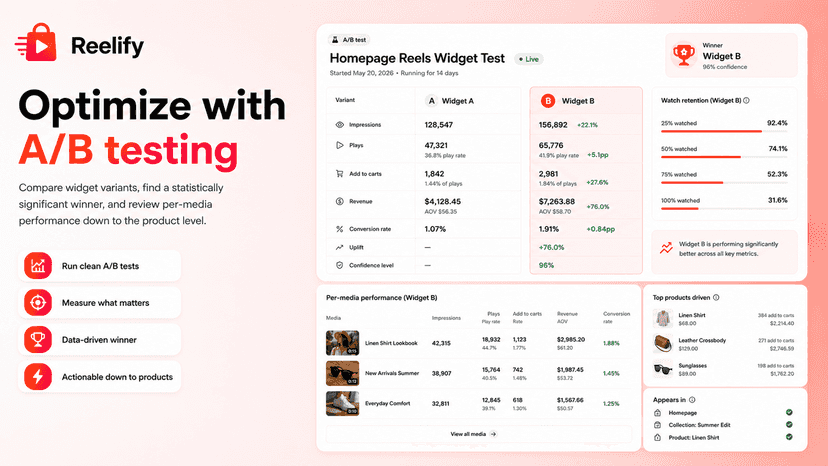Click the Homepage Reels Widget Test title
828x466 pixels.
coord(417,58)
